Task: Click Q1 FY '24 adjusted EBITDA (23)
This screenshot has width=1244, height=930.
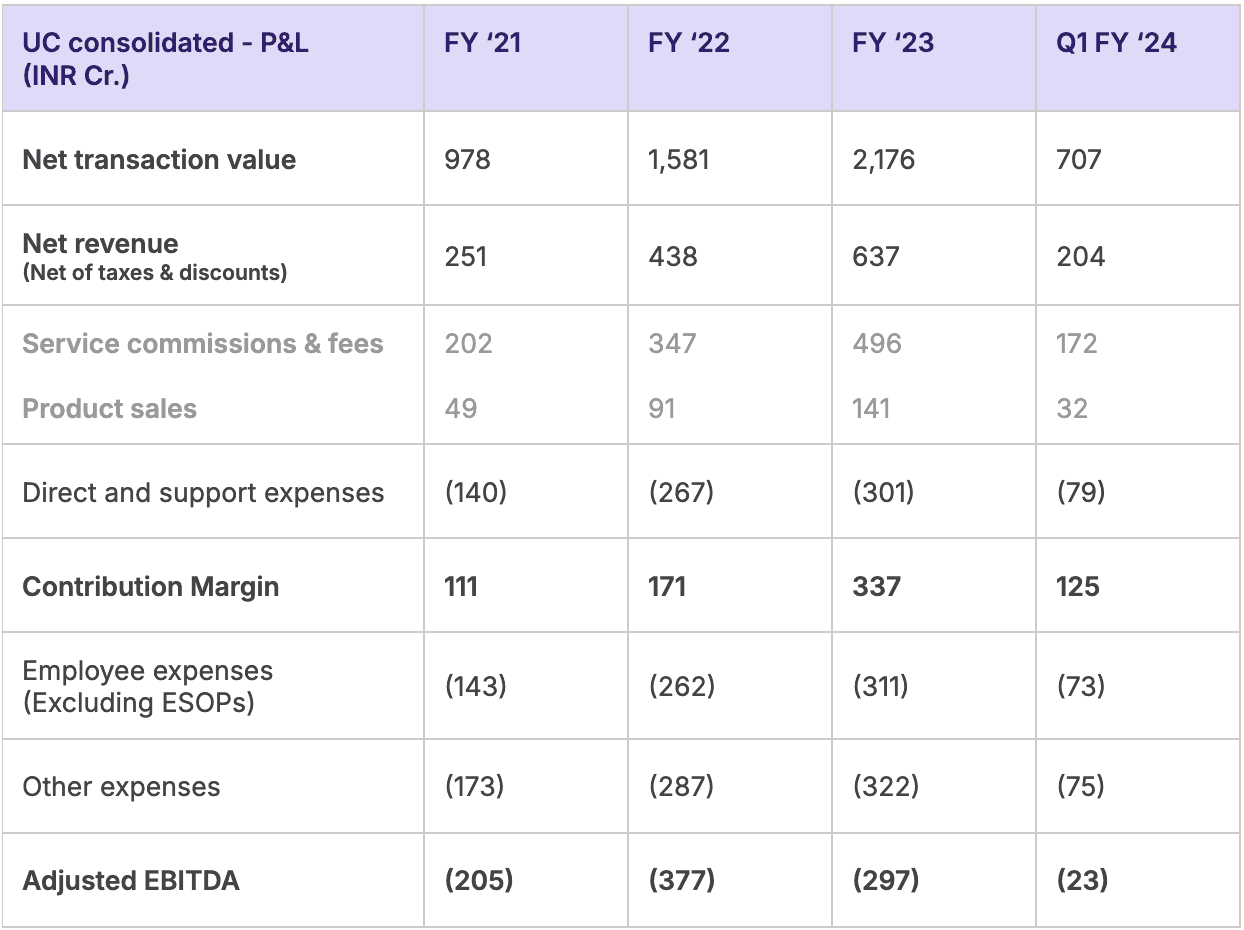Action: (x=1082, y=881)
